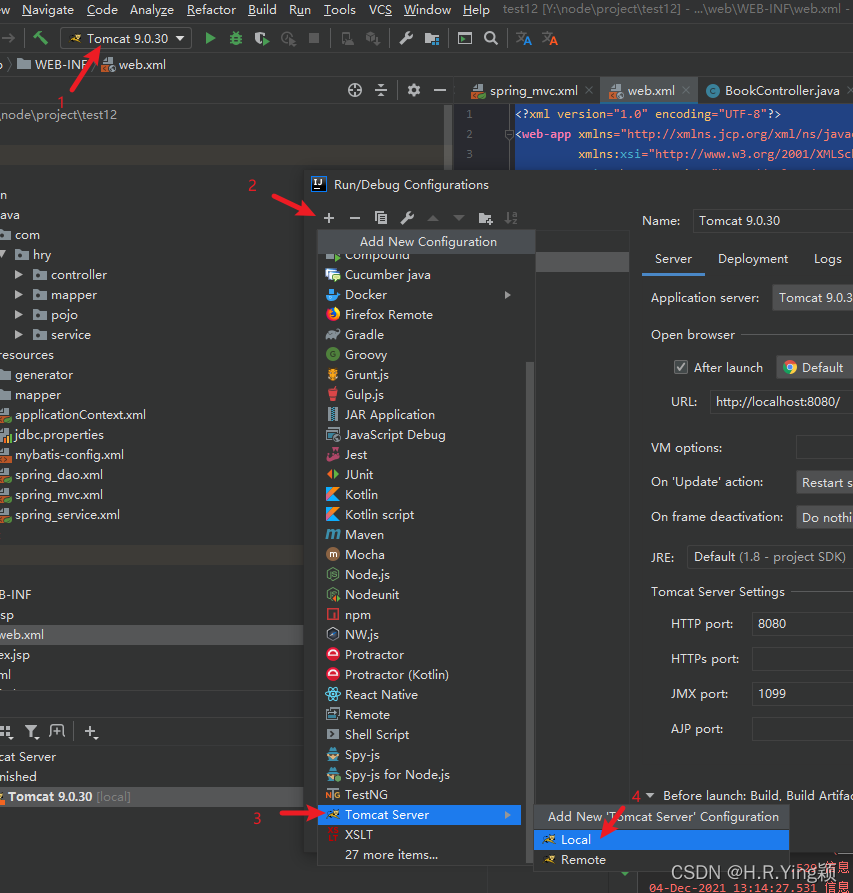This screenshot has width=853, height=893.
Task: Open Project Structure folder icon
Action: tap(432, 38)
